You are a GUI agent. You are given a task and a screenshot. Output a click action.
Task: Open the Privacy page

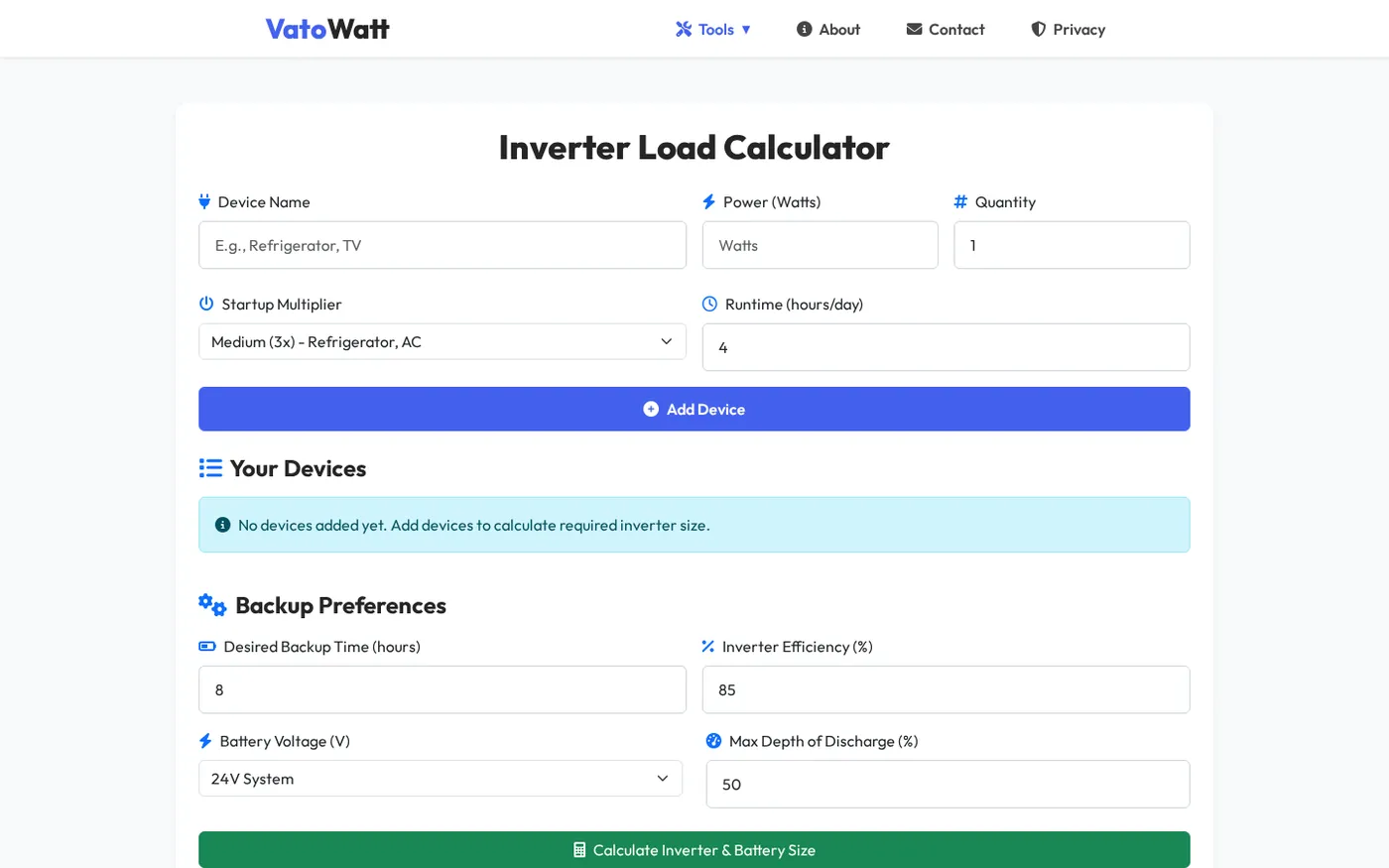(1068, 29)
